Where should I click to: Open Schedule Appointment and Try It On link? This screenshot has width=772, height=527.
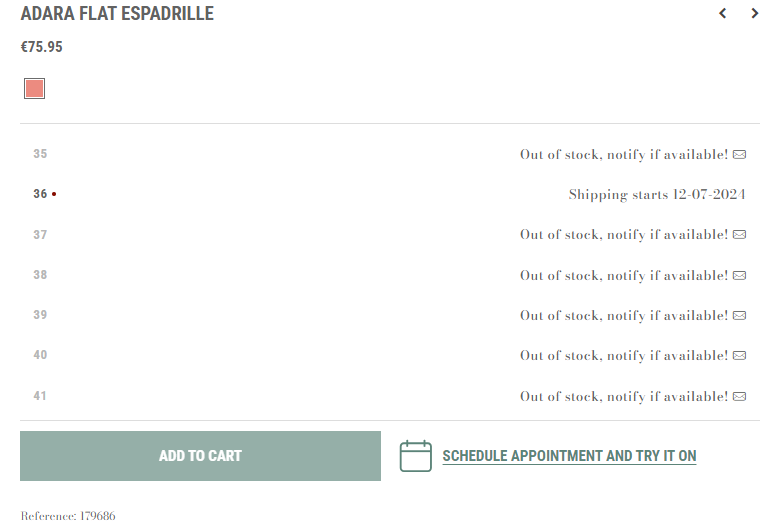coord(569,456)
